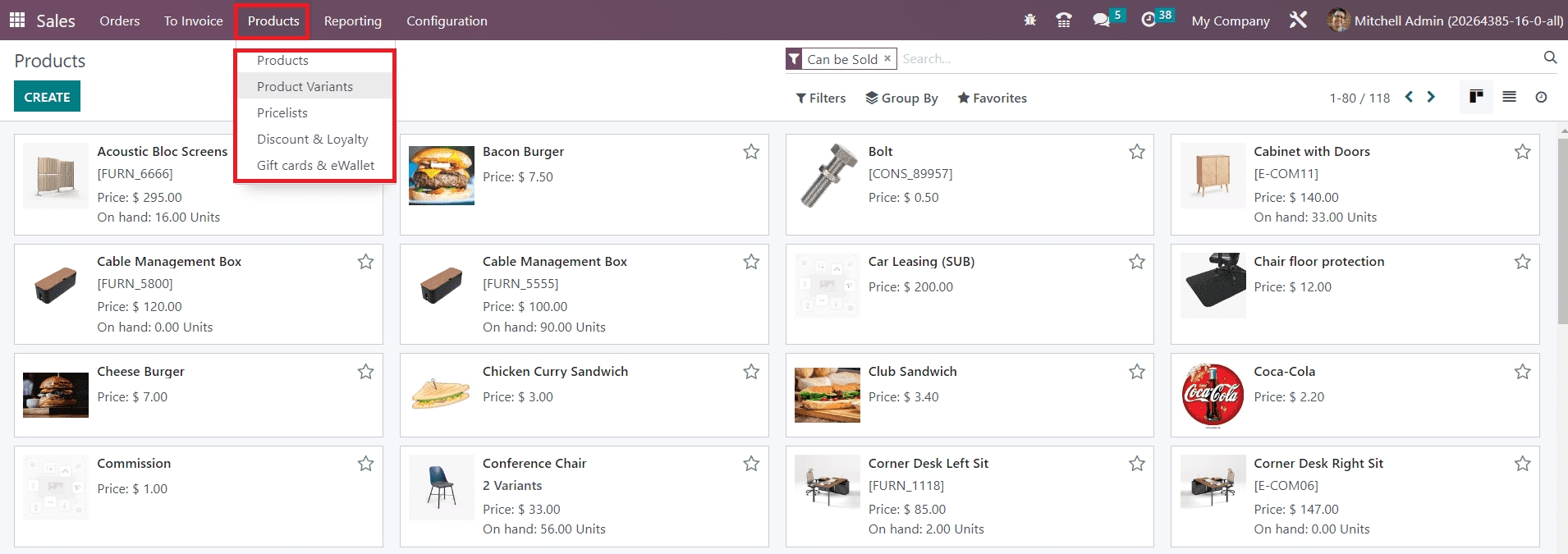1568x554 pixels.
Task: Choose Pricelists in Products menu
Action: point(282,113)
